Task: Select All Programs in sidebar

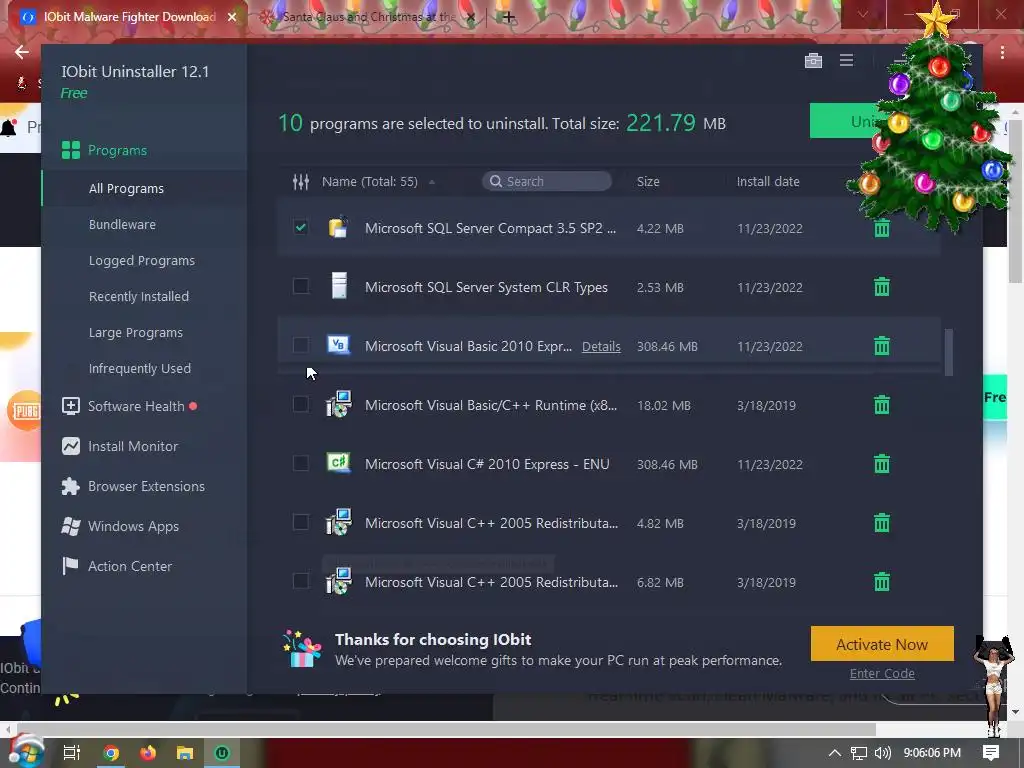Action: [126, 188]
